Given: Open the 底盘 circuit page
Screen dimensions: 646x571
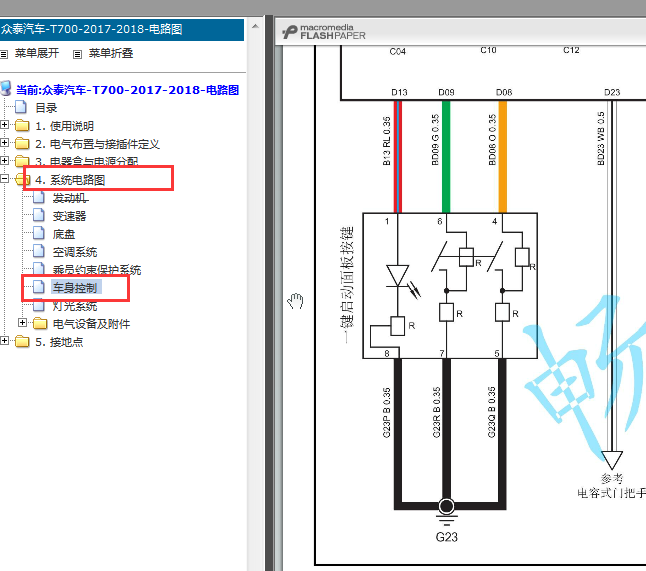Looking at the screenshot, I should click(64, 234).
